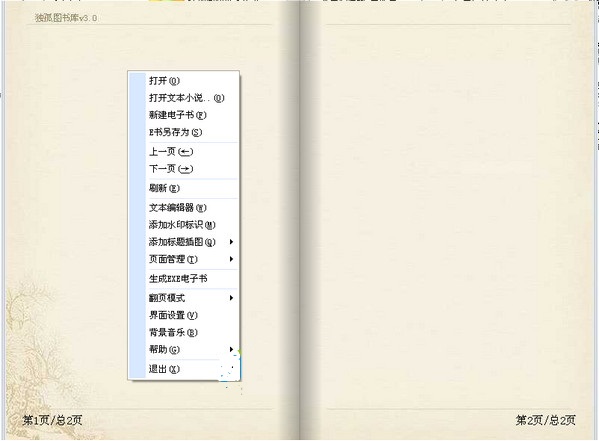
Task: Click 退出 to quit the app
Action: 183,369
